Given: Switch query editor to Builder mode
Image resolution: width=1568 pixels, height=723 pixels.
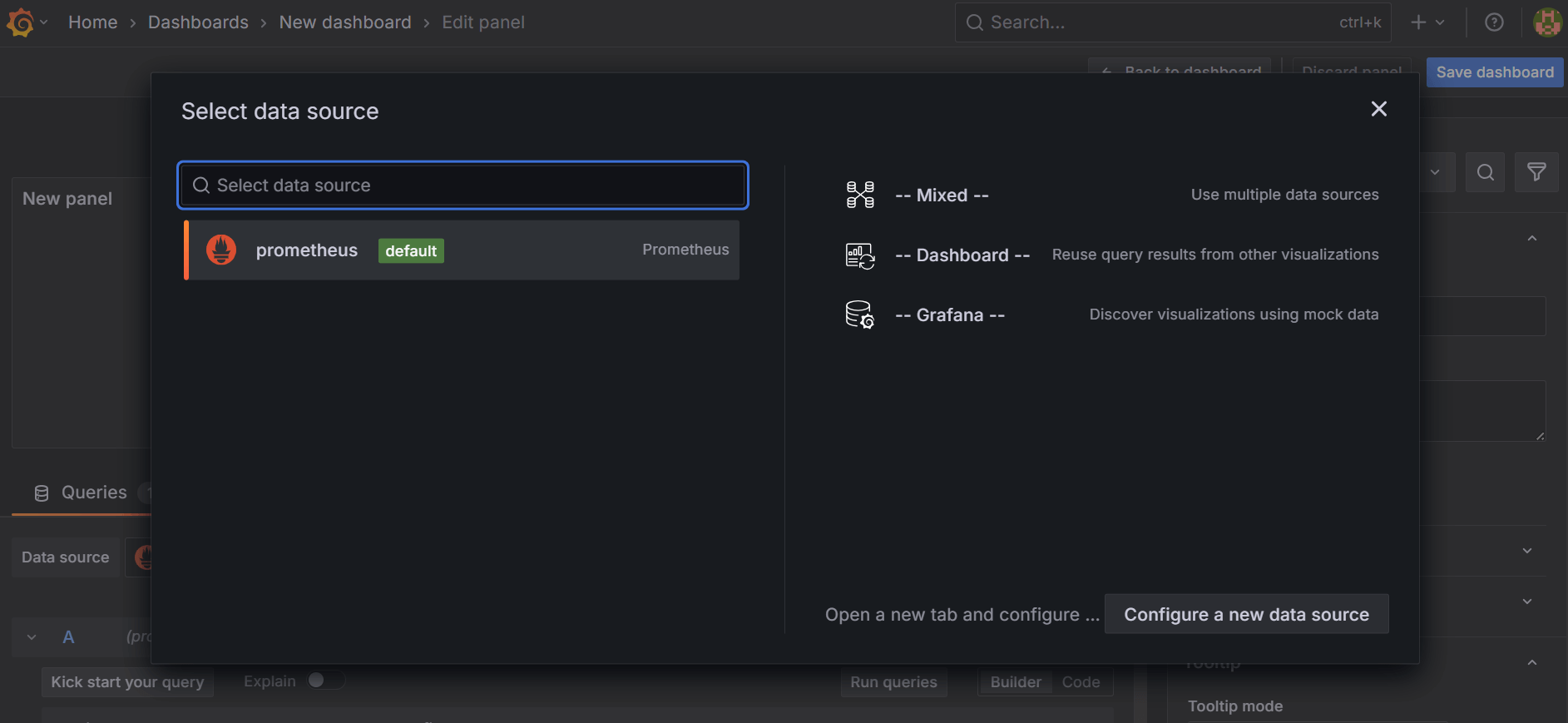Looking at the screenshot, I should coord(1015,682).
